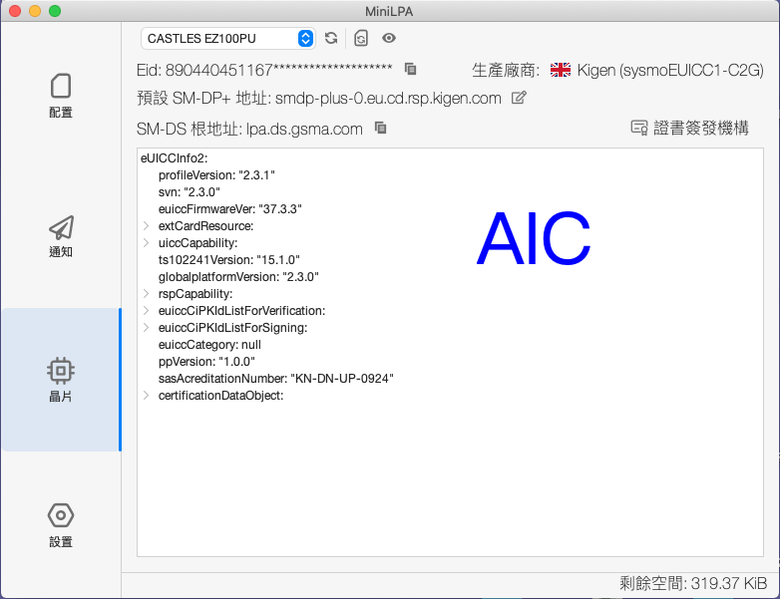
Task: Select the globalplatformVersion "2.3.0" row
Action: [238, 277]
